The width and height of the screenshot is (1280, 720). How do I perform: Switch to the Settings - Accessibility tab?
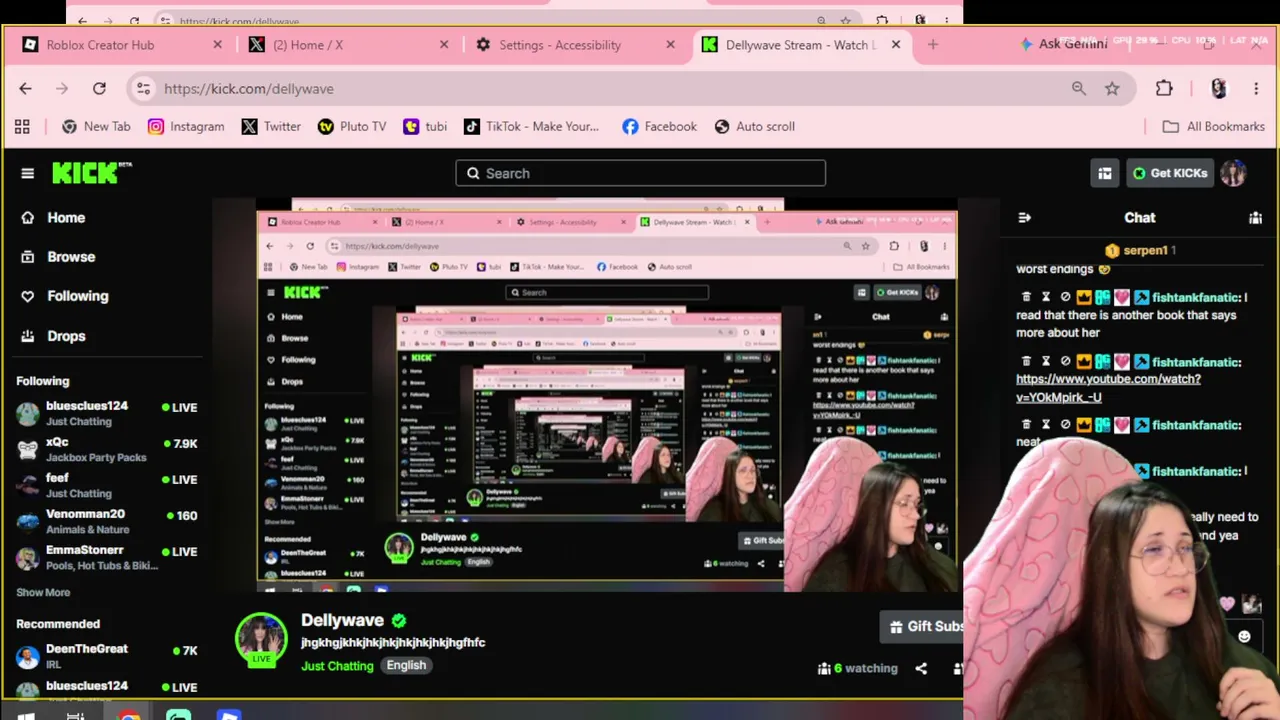click(575, 45)
